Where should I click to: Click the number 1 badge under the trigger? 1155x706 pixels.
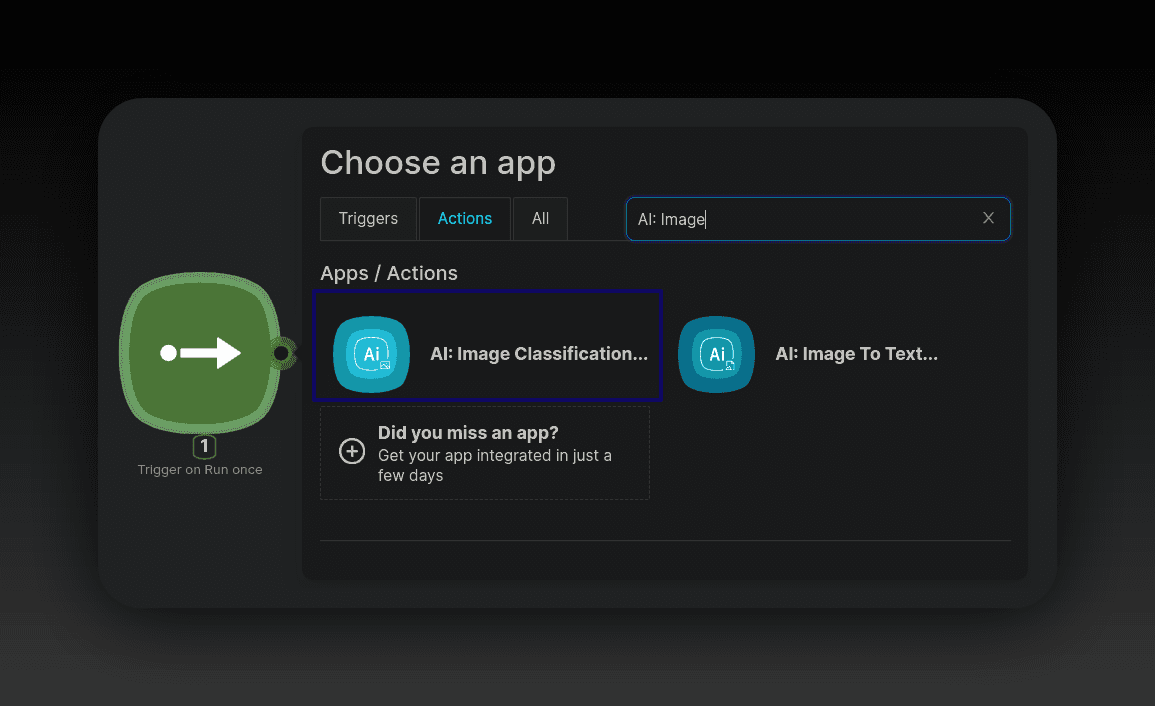click(x=204, y=447)
